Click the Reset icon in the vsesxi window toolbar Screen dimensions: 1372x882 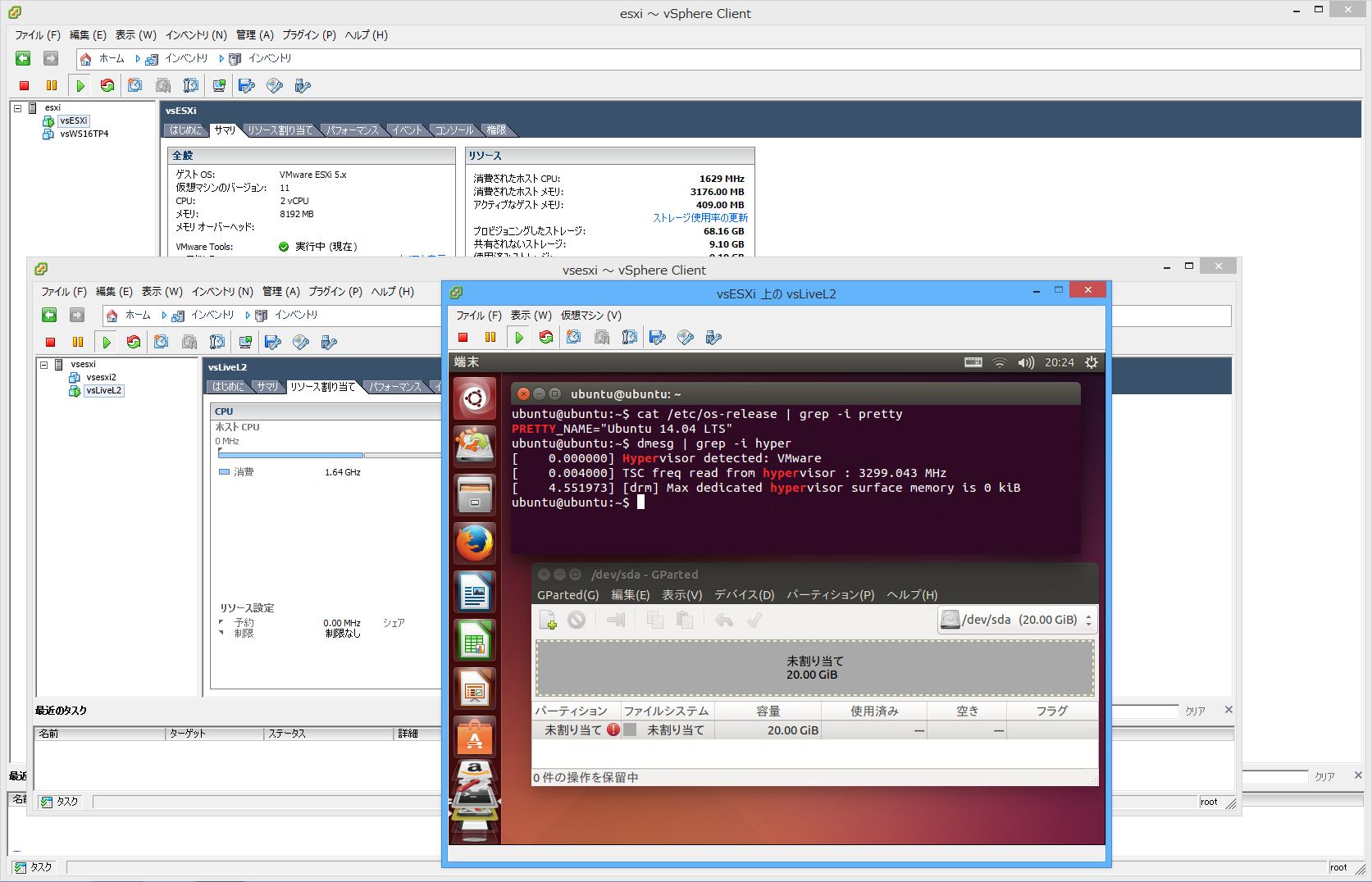134,342
